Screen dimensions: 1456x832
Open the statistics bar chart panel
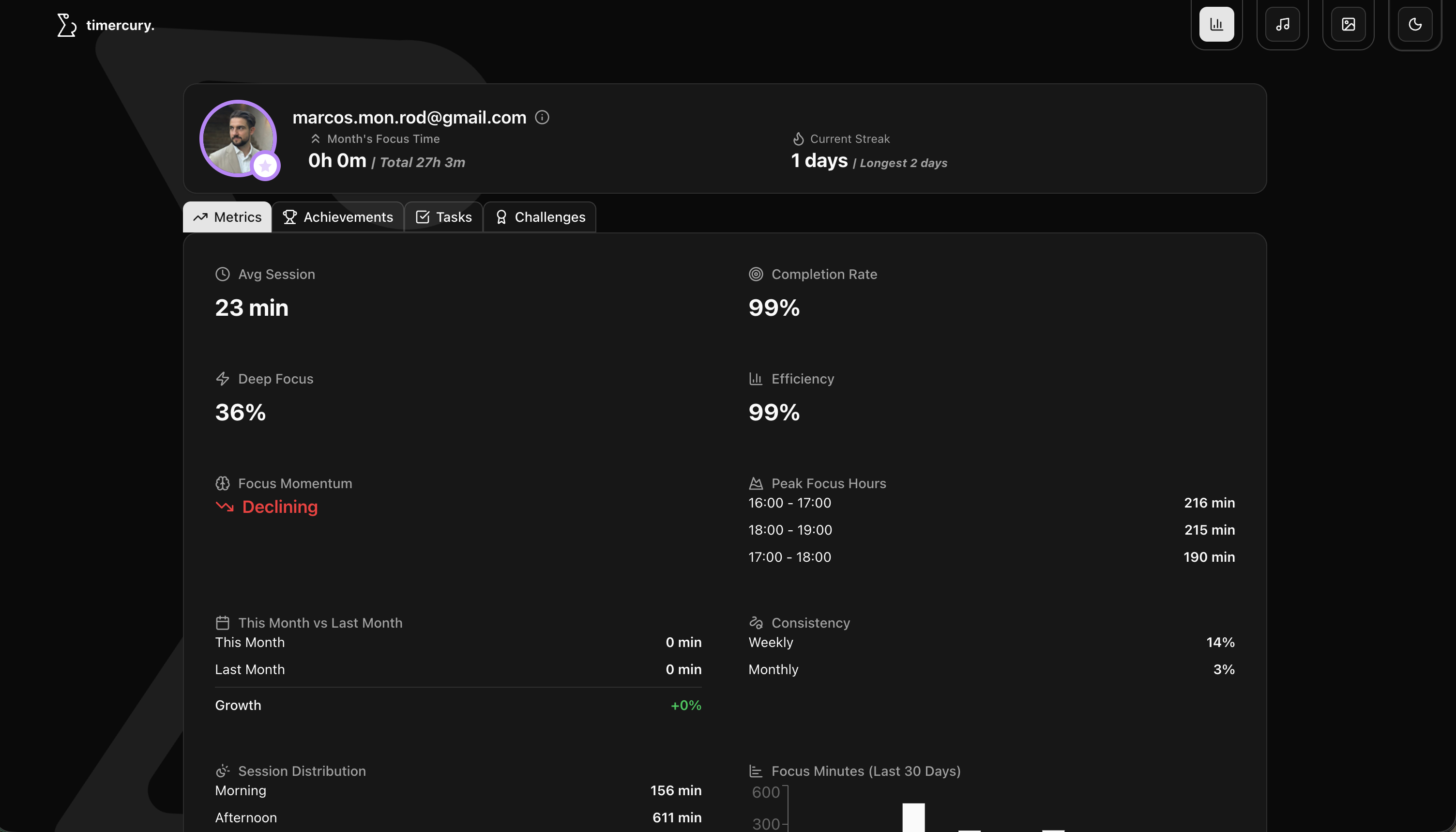click(x=1216, y=24)
